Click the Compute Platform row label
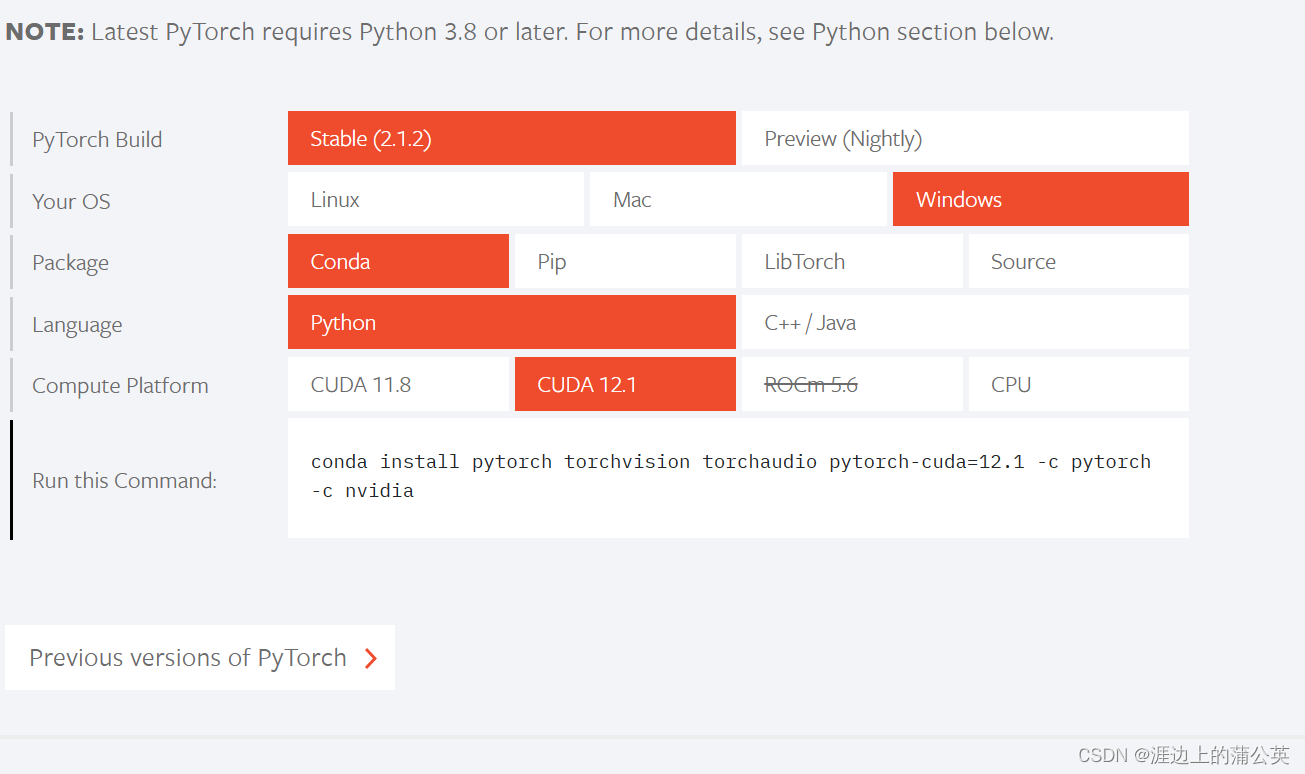Viewport: 1305px width, 774px height. point(120,385)
